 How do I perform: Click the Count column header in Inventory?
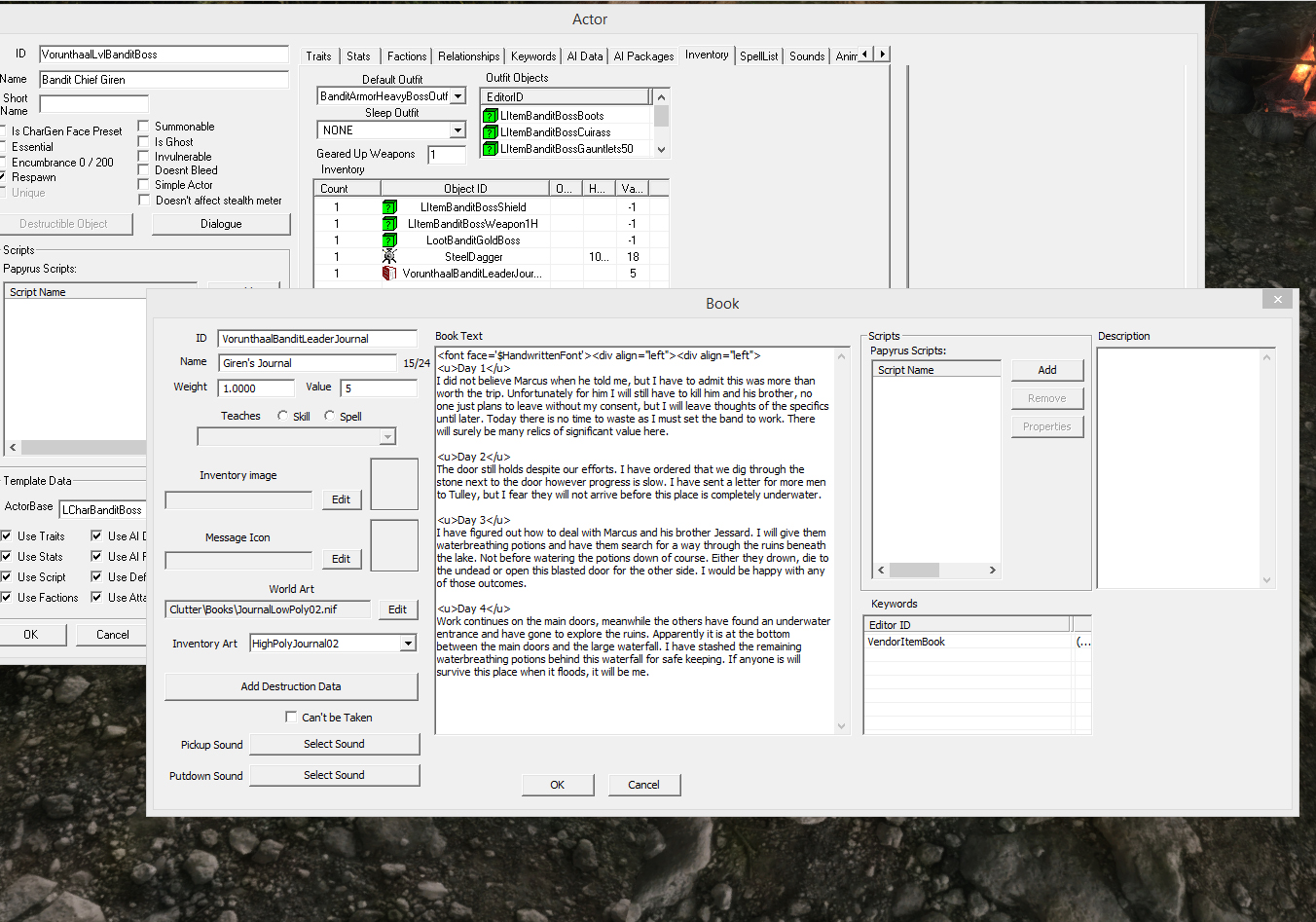tap(347, 189)
